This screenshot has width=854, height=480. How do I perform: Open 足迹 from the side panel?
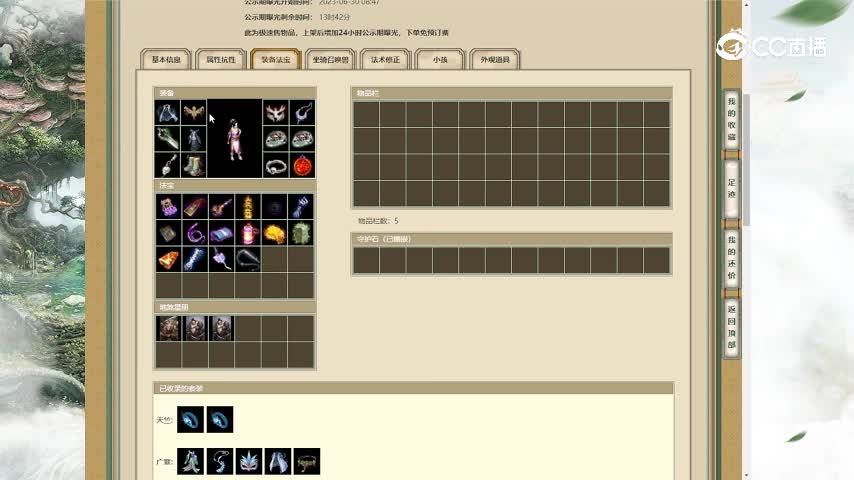(731, 189)
